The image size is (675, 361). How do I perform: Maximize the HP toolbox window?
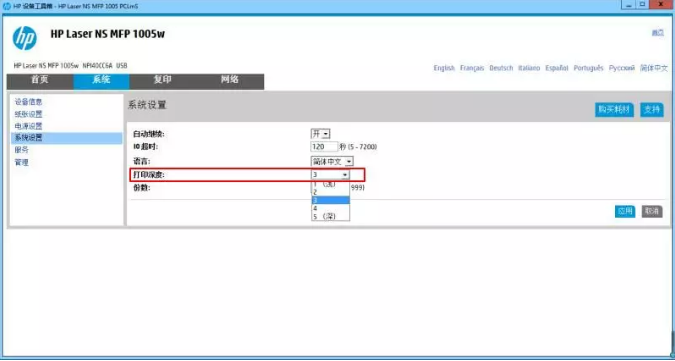click(642, 4)
